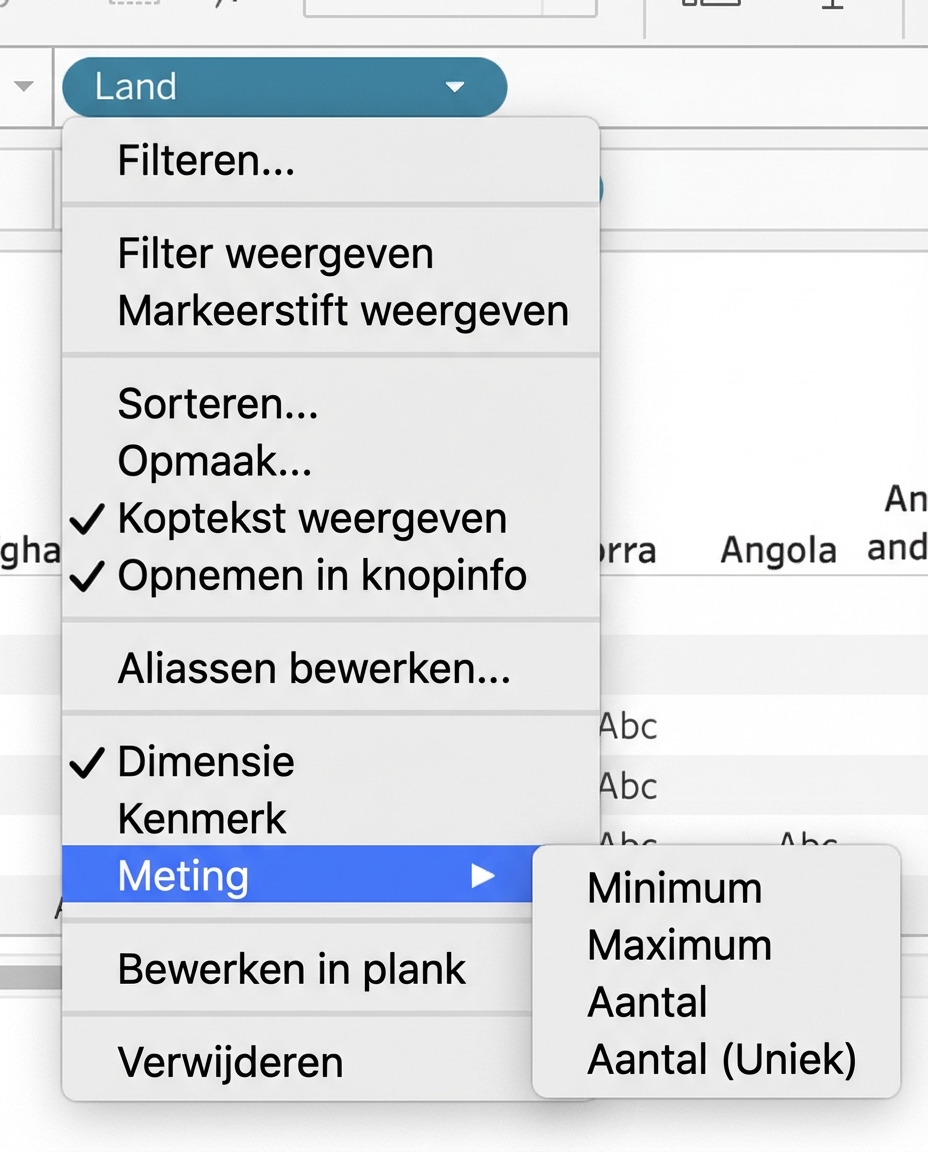Show the filter via Filter weergeven
The image size is (928, 1152).
pyautogui.click(x=276, y=253)
